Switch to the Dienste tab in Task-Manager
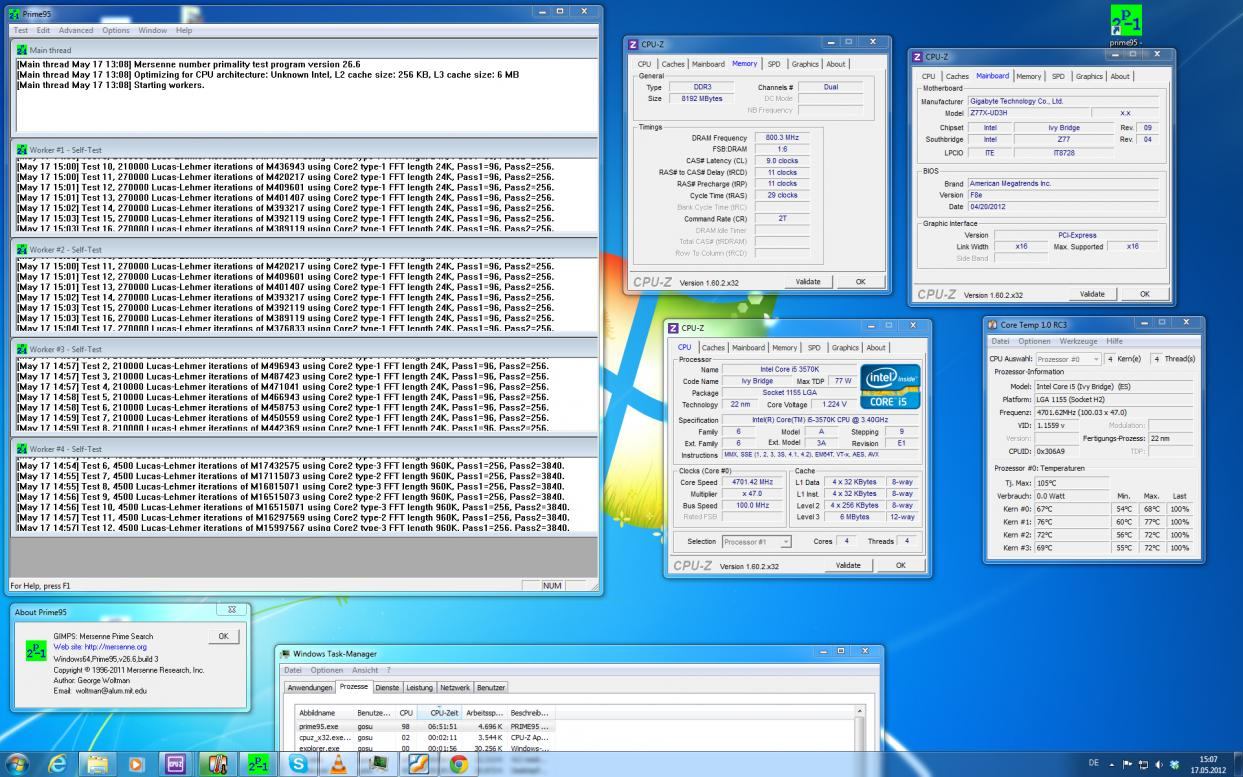This screenshot has height=777, width=1243. coord(387,687)
